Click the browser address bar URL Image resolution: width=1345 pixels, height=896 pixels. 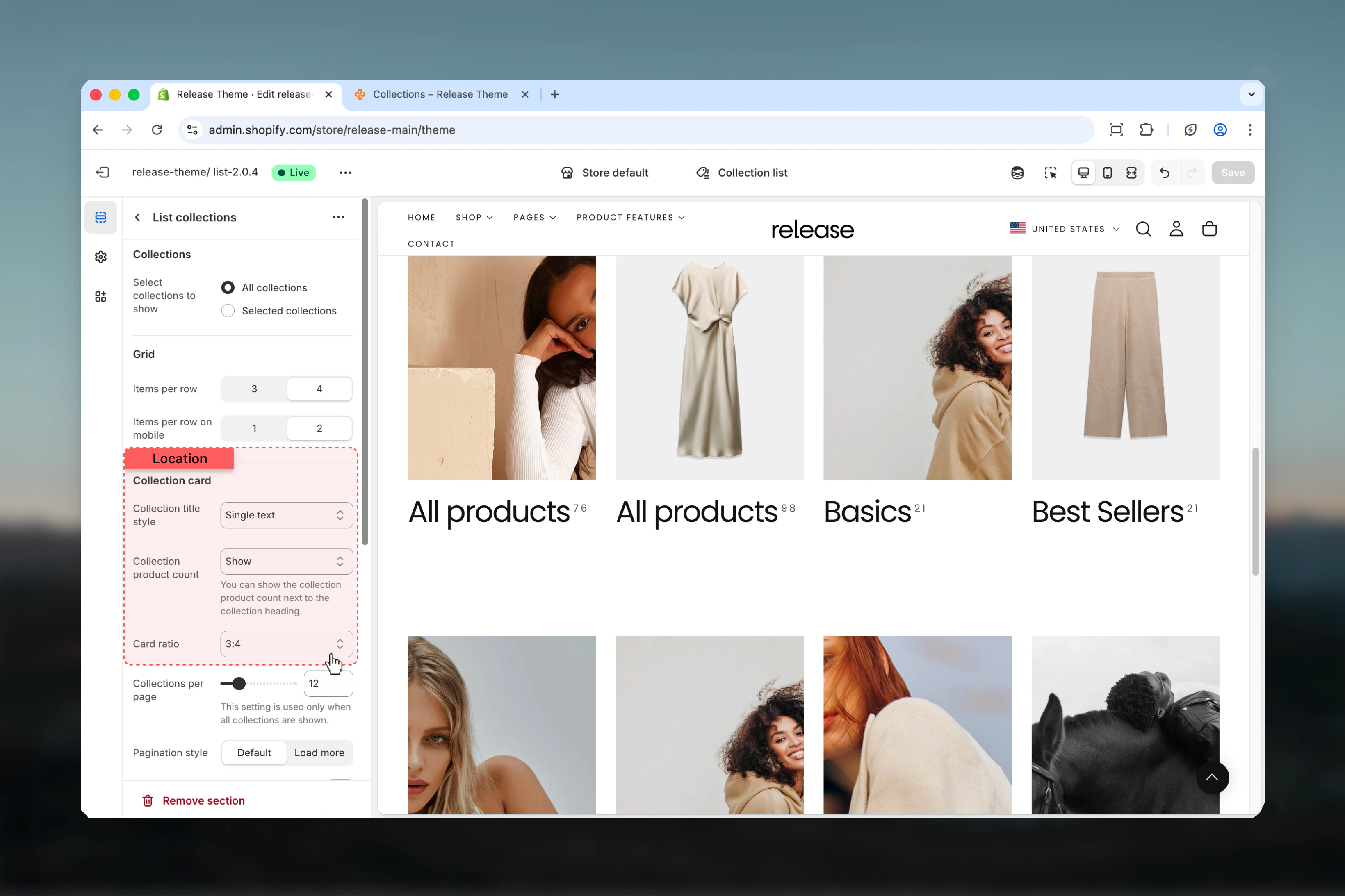click(332, 130)
